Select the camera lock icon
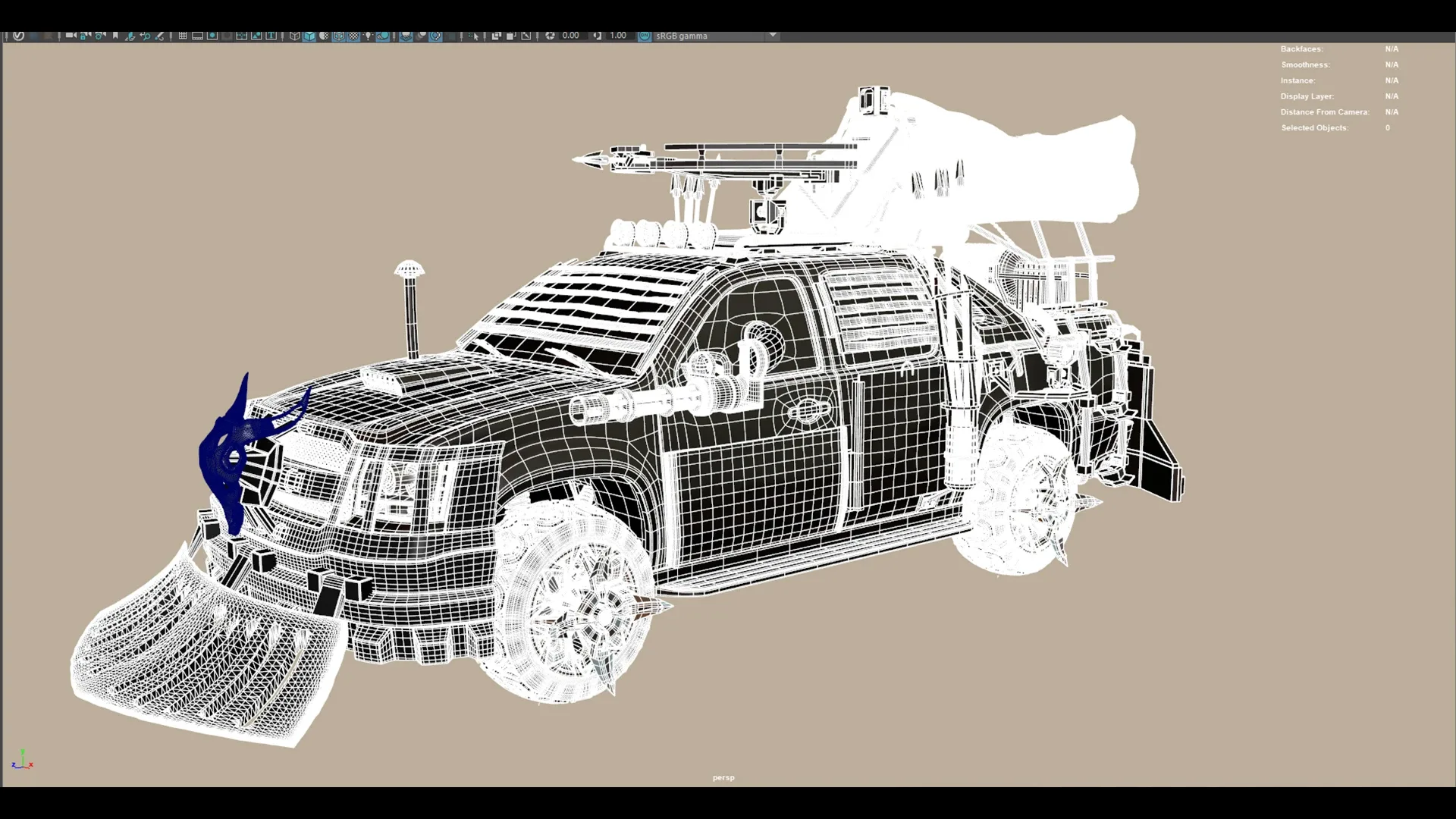The height and width of the screenshot is (819, 1456). 83,36
